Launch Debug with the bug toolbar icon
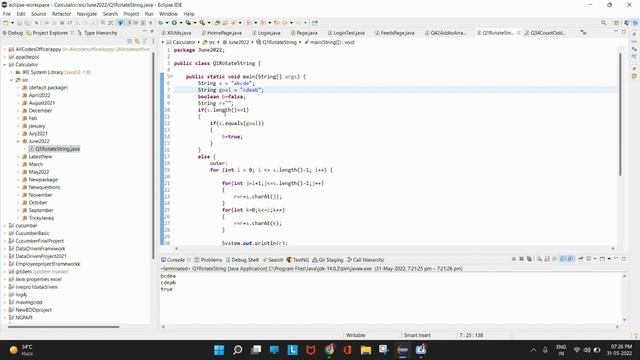 click(161, 23)
